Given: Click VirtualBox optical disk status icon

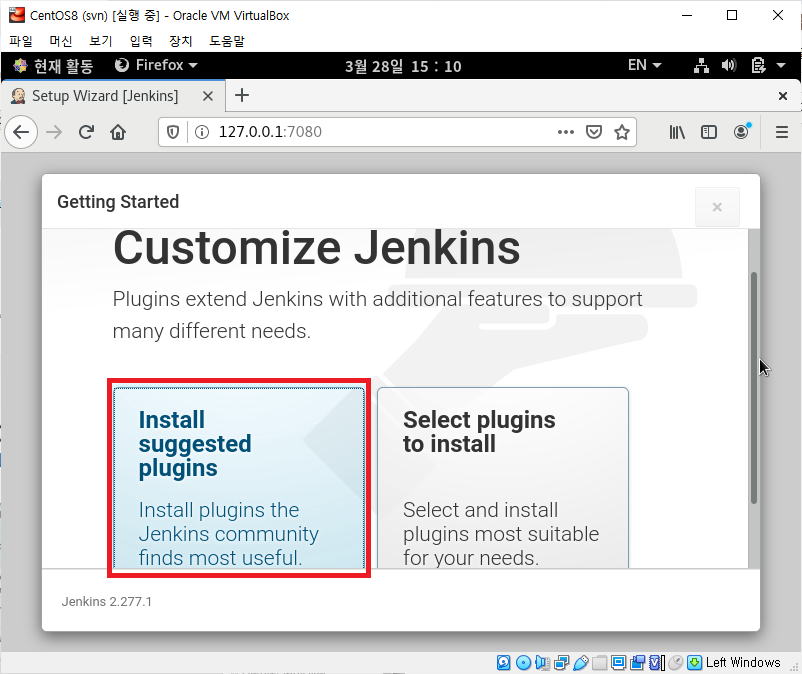Looking at the screenshot, I should tap(523, 663).
